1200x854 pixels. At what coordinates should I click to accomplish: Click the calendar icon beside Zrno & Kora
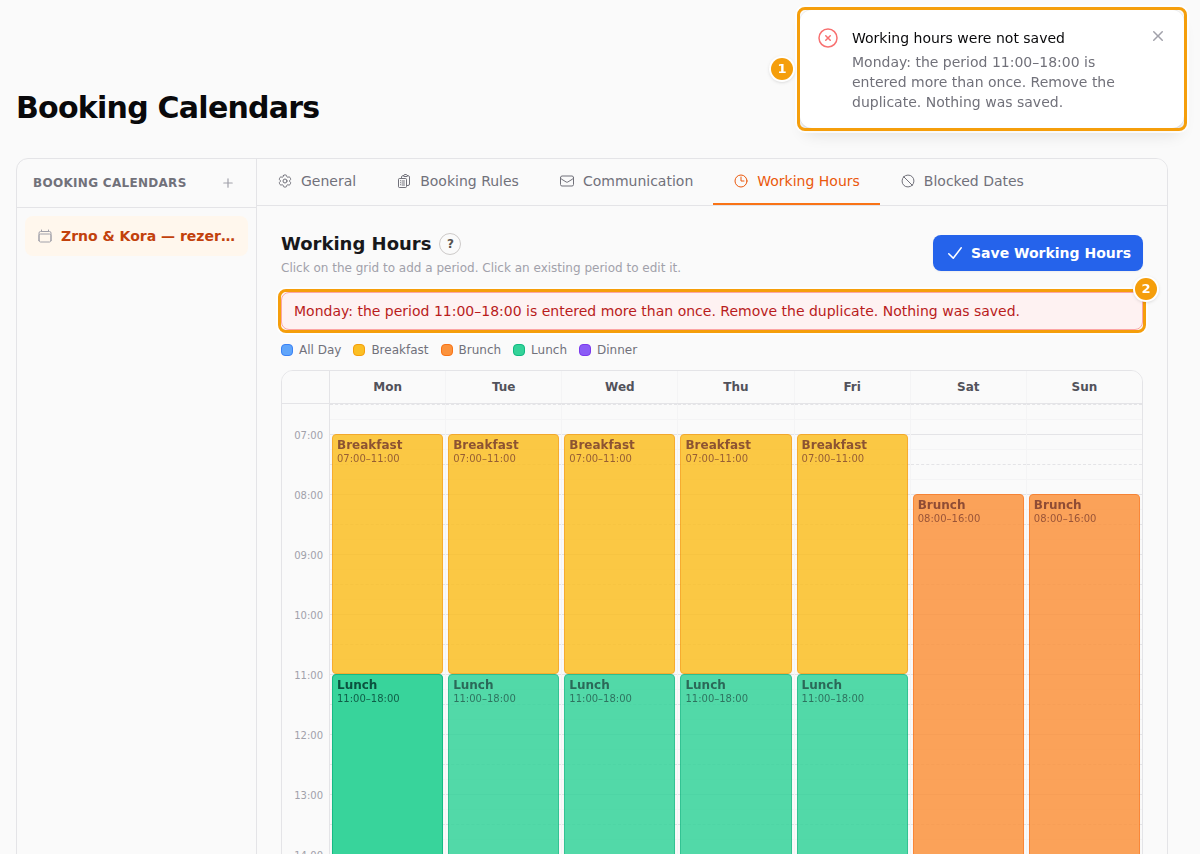point(45,236)
